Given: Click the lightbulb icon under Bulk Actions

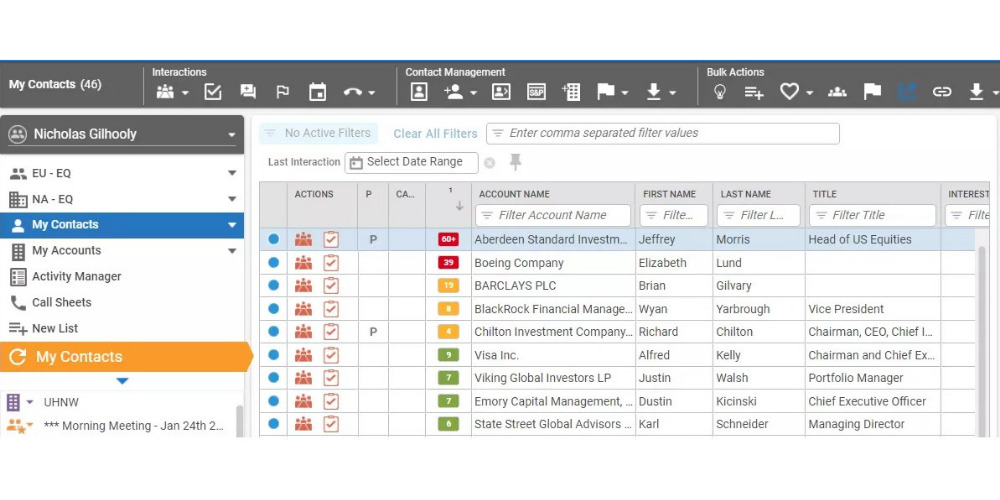Looking at the screenshot, I should point(719,92).
